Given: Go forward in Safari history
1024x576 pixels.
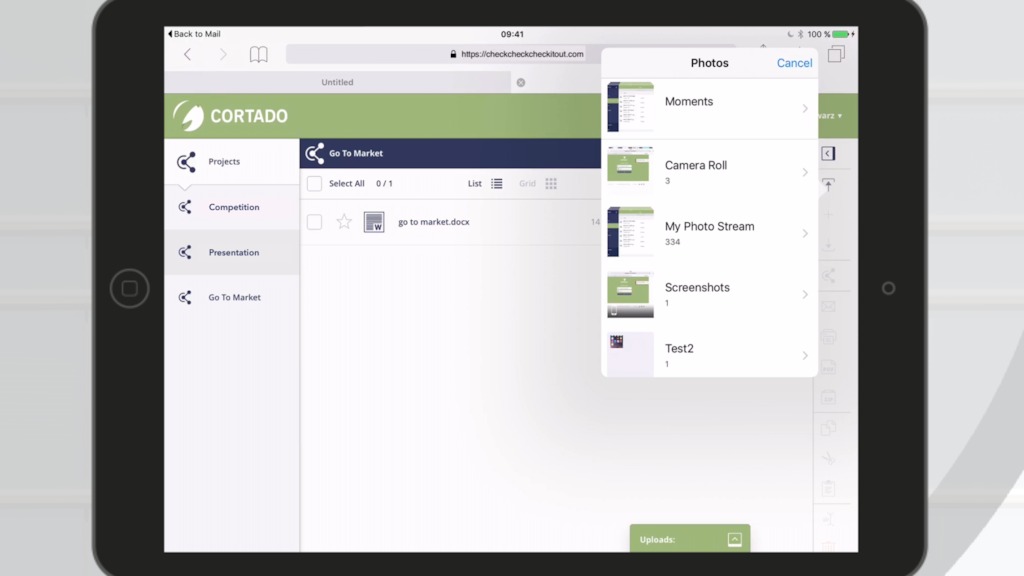Looking at the screenshot, I should pyautogui.click(x=223, y=54).
